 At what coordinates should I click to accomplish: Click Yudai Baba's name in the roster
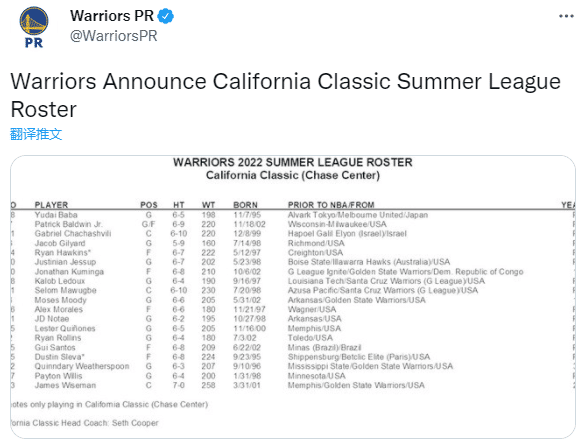click(56, 215)
